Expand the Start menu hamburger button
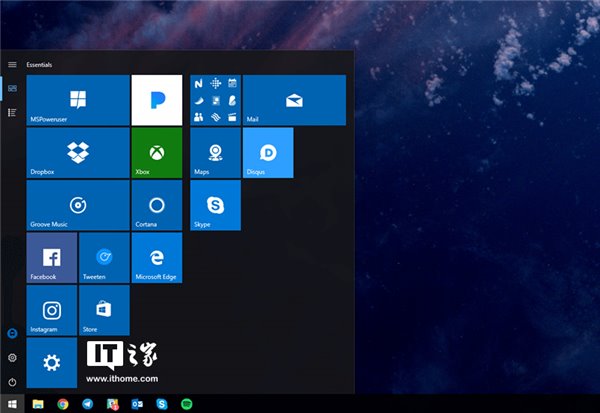Viewport: 600px width, 413px height. pyautogui.click(x=12, y=64)
